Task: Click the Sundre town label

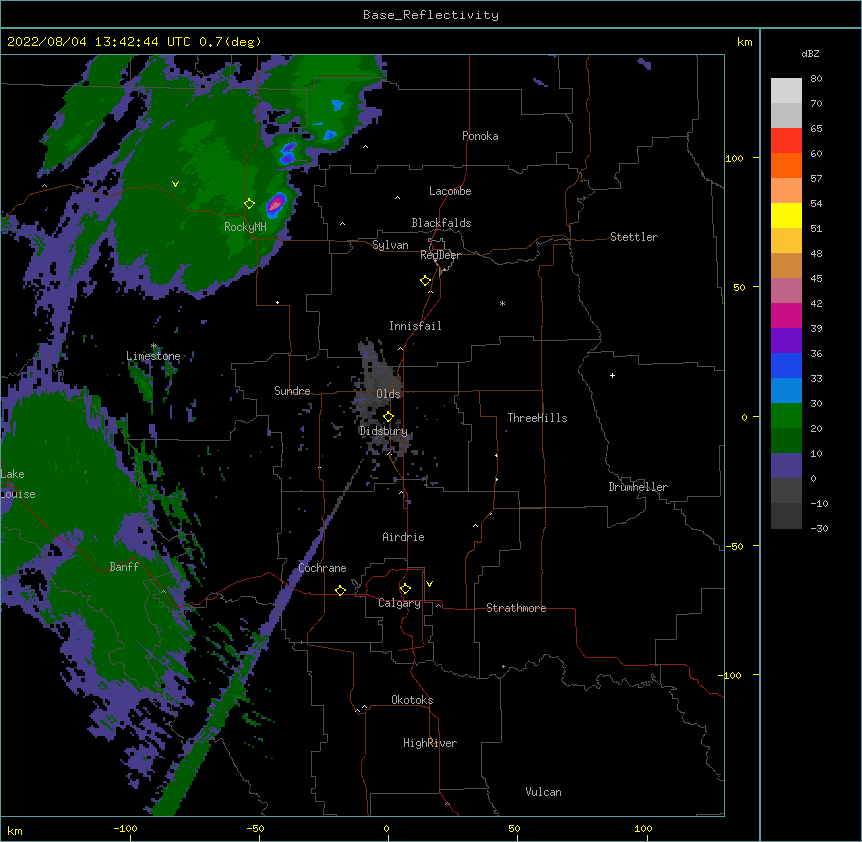Action: 292,391
